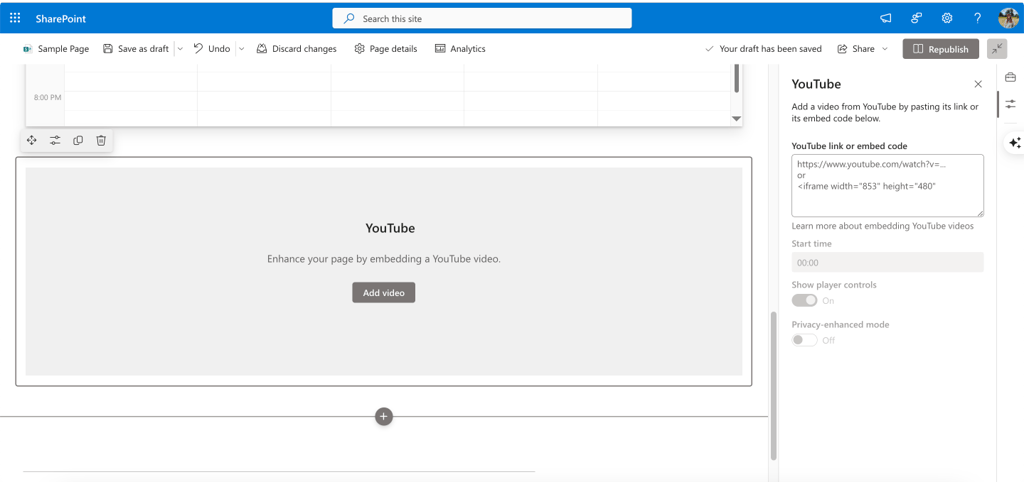Click the Add video button
This screenshot has height=482, width=1024.
(x=383, y=293)
